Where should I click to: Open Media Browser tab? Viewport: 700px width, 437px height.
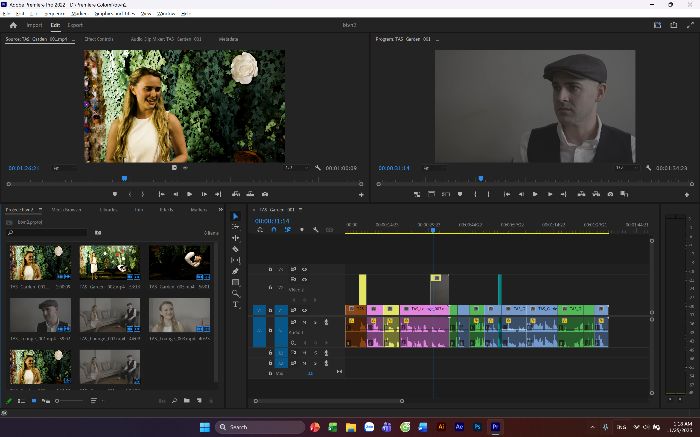(x=66, y=209)
